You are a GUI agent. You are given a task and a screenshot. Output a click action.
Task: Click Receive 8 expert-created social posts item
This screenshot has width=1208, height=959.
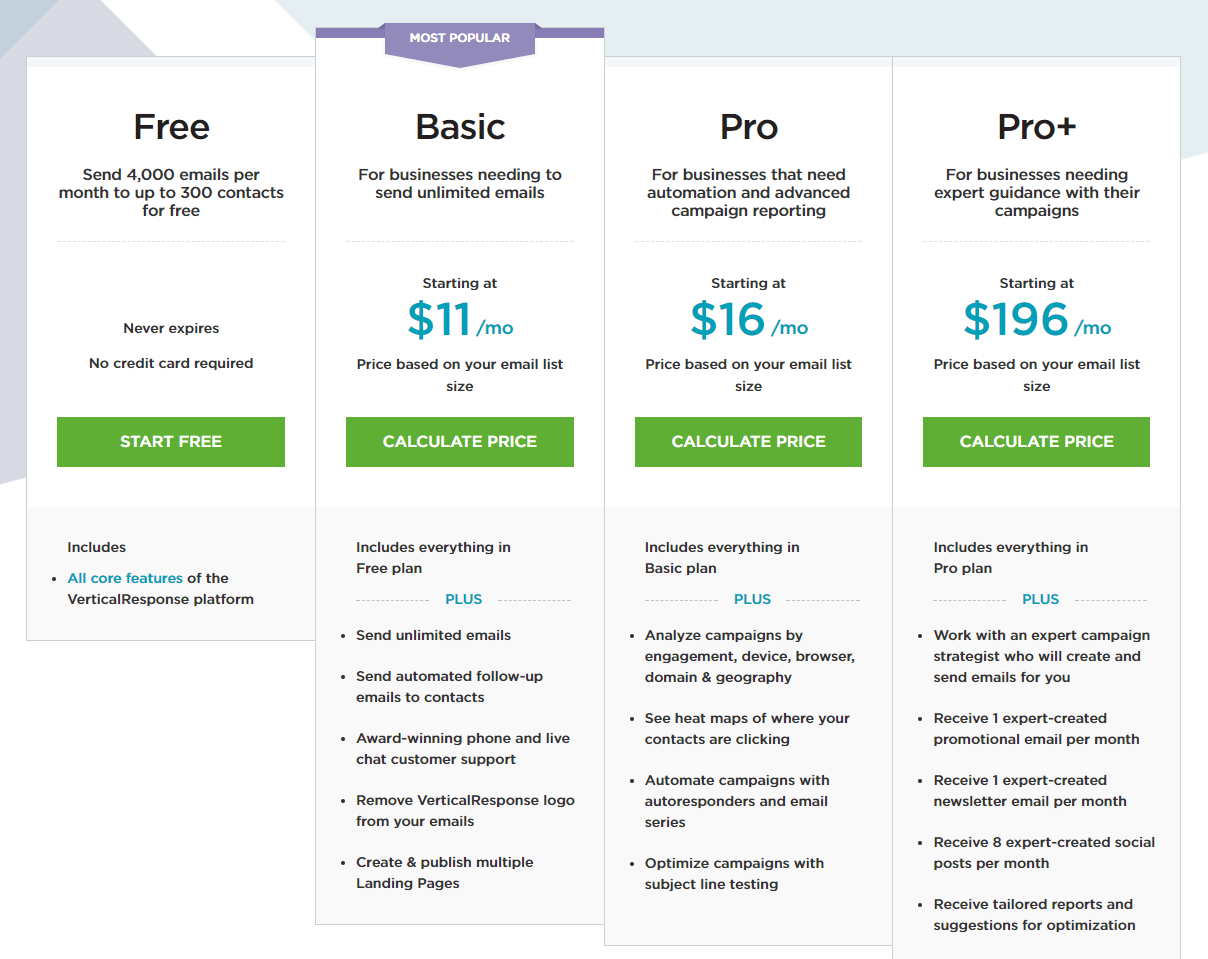[x=1044, y=853]
